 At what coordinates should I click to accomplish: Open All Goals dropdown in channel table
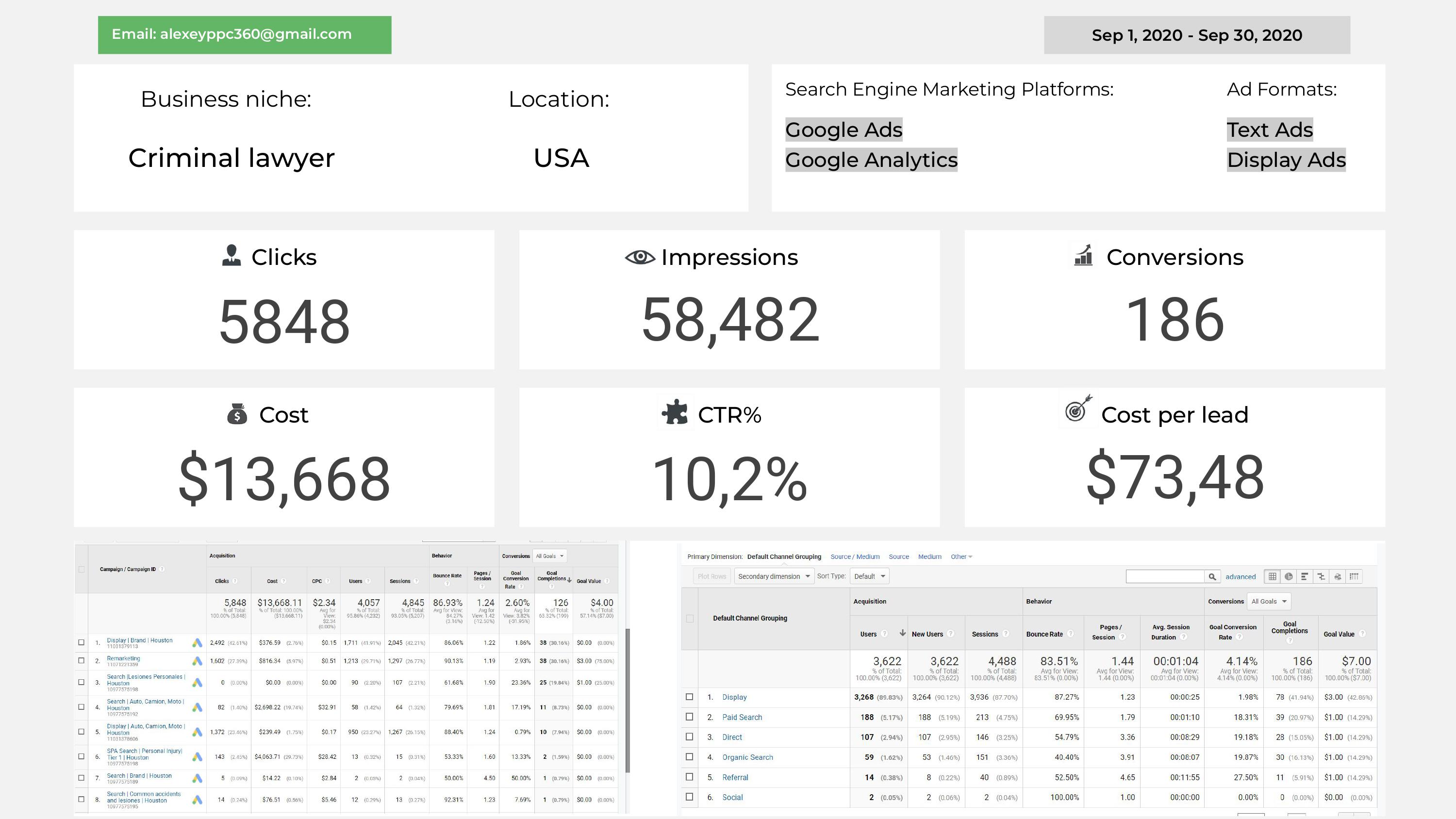click(1268, 601)
